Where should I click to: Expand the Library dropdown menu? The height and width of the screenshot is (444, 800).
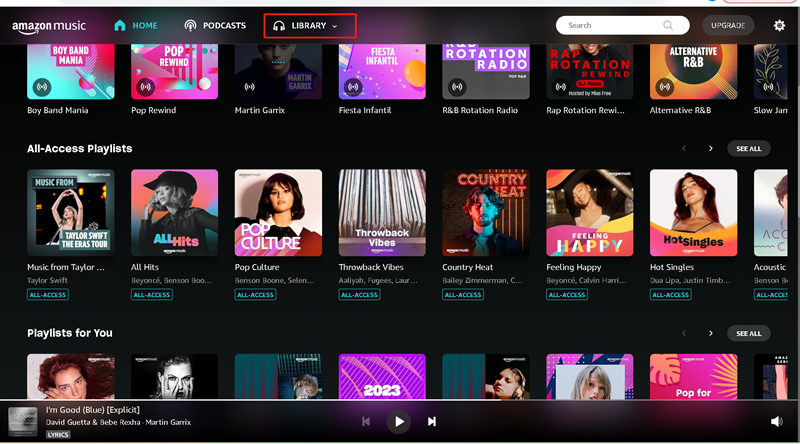click(x=309, y=26)
